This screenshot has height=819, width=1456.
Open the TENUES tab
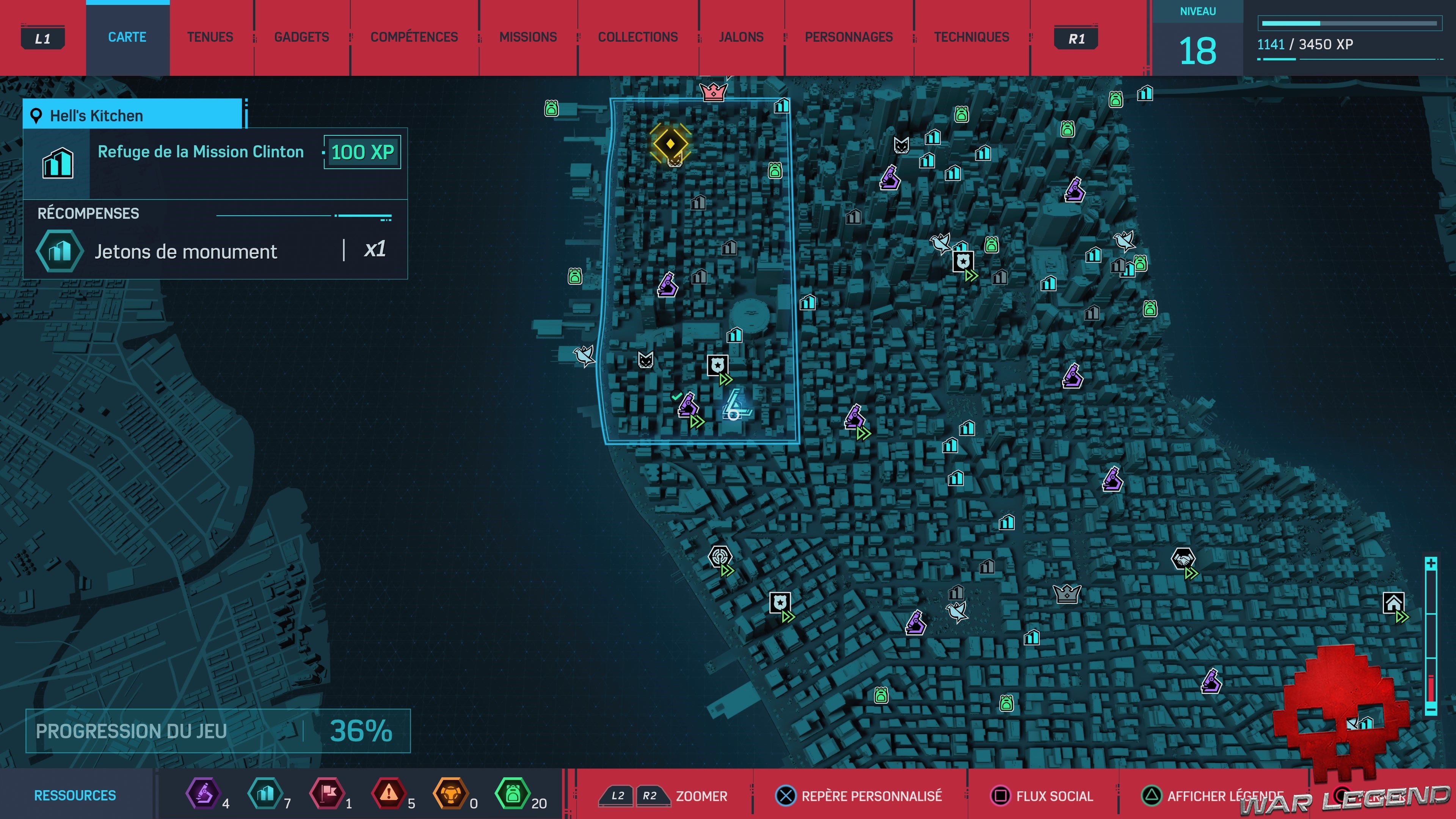[210, 37]
